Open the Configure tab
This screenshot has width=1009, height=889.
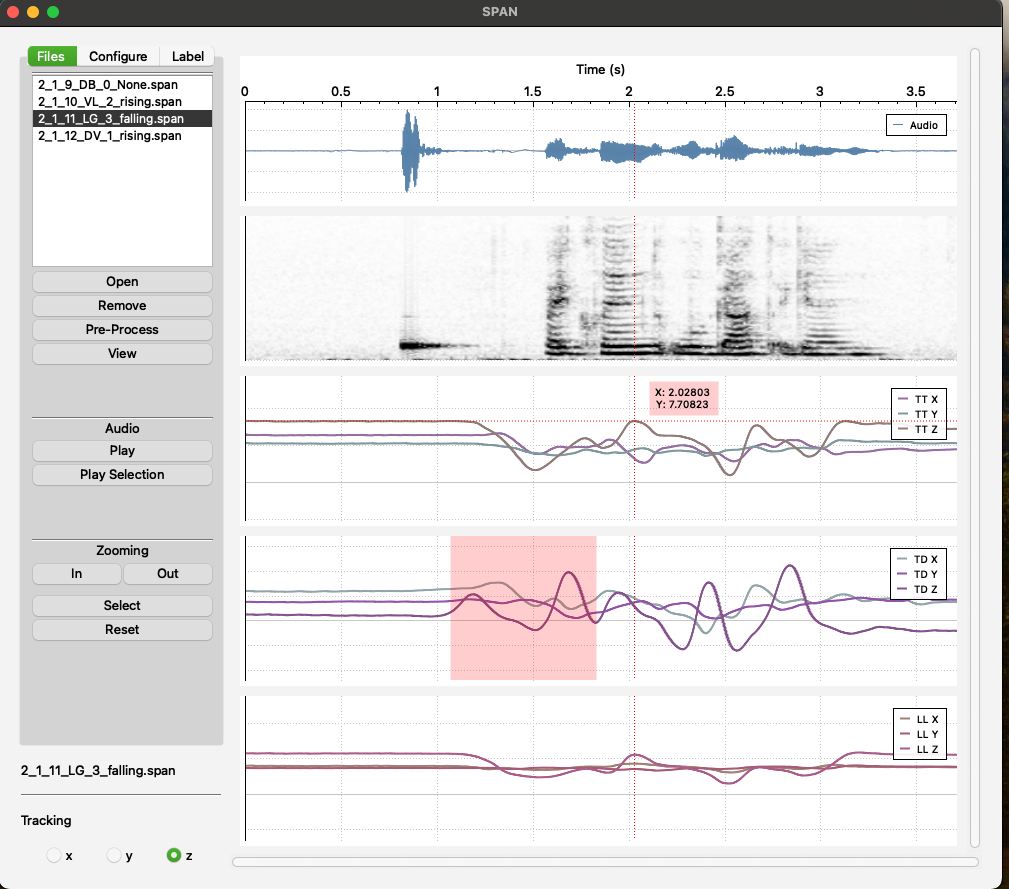(x=118, y=57)
